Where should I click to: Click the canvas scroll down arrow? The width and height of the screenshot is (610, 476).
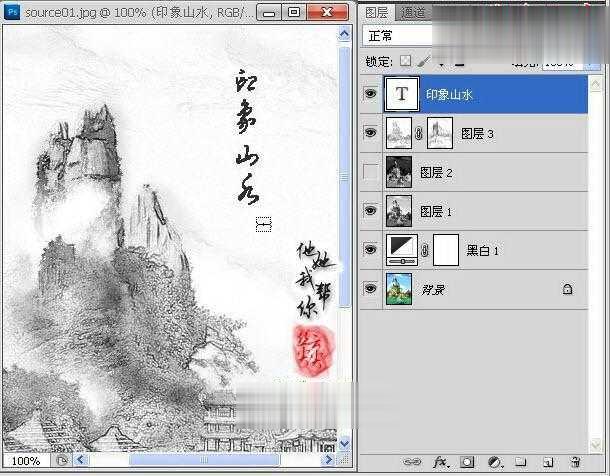[x=344, y=443]
